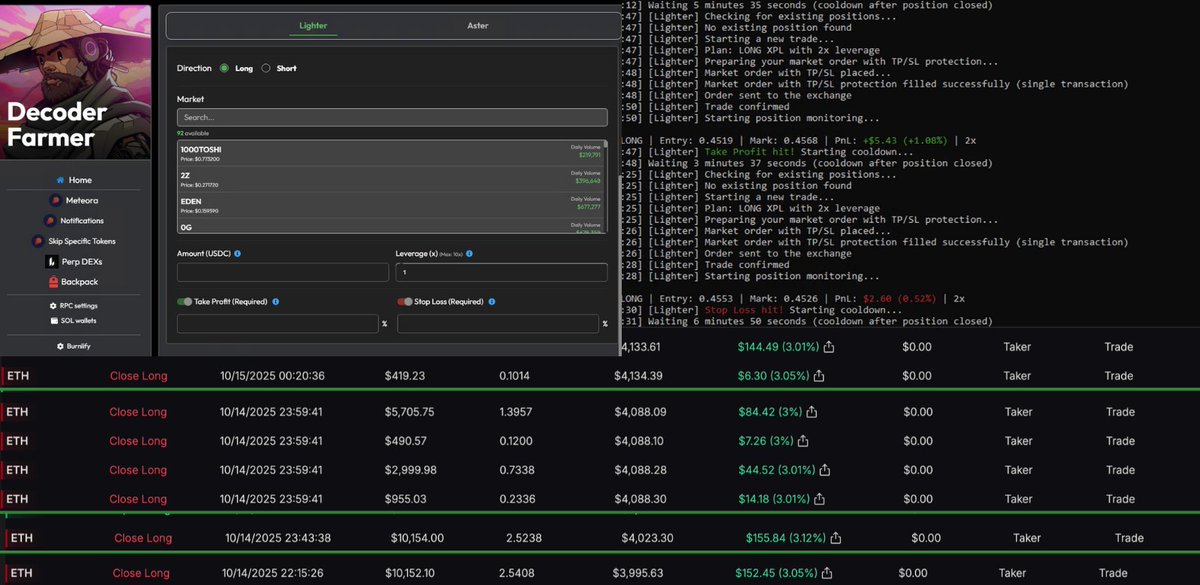The width and height of the screenshot is (1200, 585).
Task: Click the $2,999.98 trade value cell
Action: tap(410, 469)
